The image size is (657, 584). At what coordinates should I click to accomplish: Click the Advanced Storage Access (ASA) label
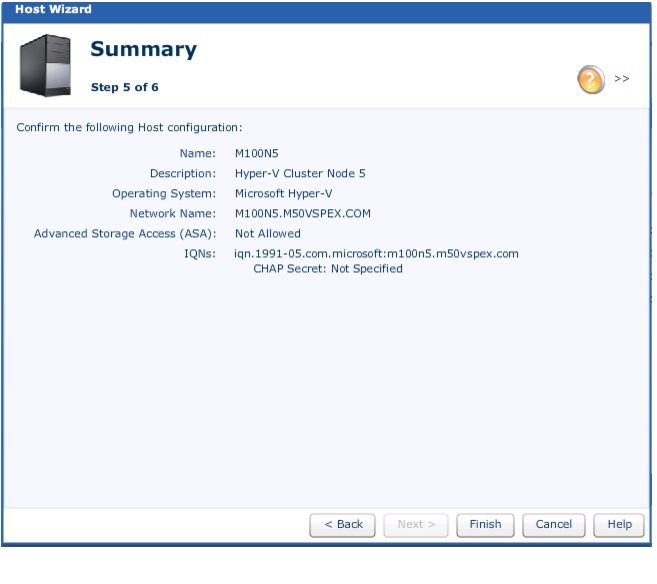[125, 234]
